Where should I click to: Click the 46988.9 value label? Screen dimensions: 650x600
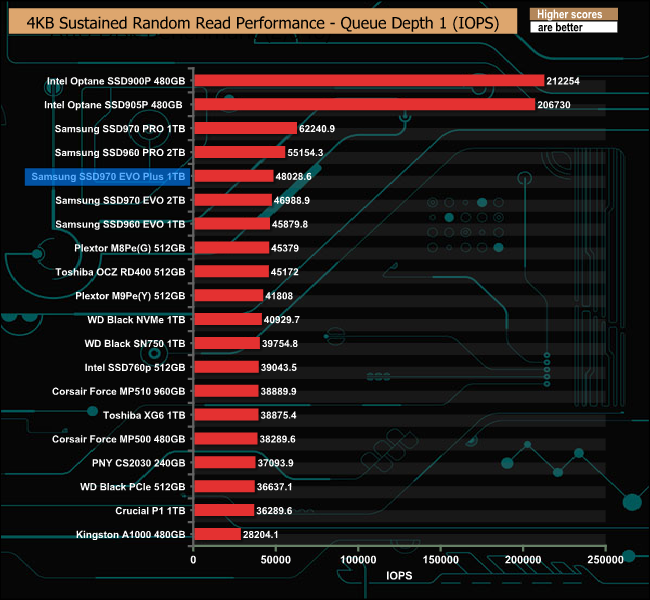(292, 200)
